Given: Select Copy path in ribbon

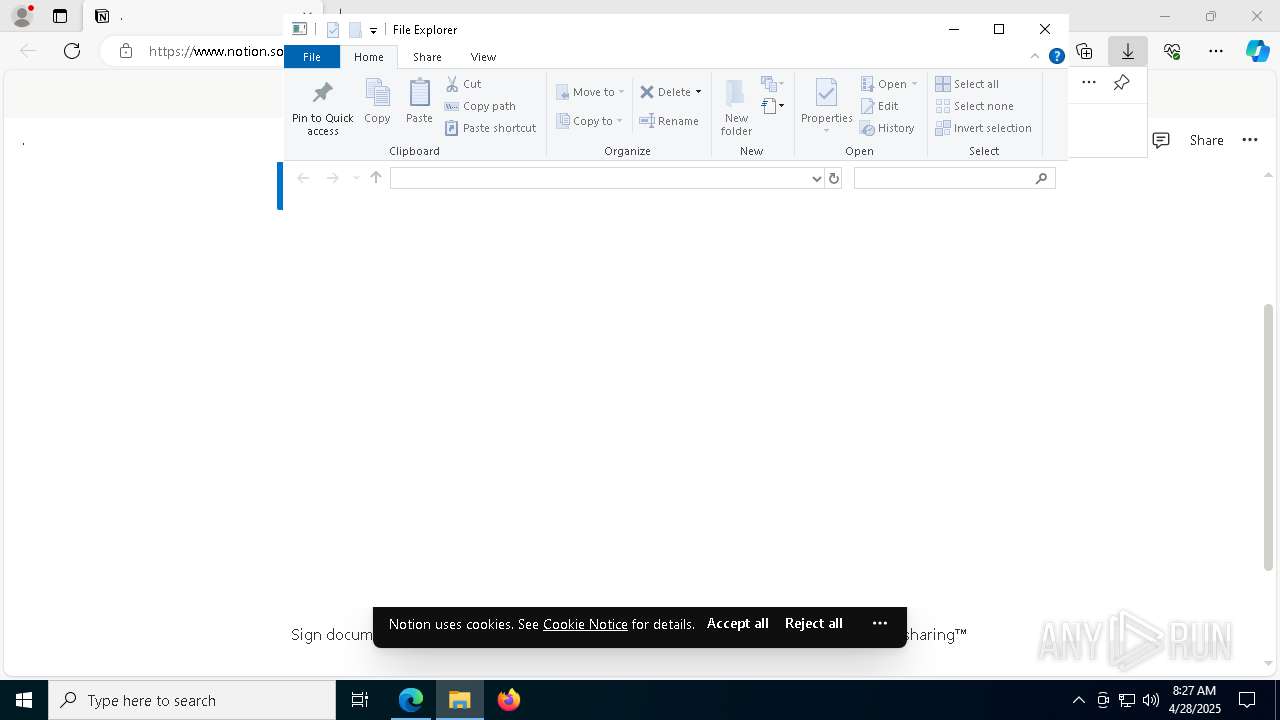Looking at the screenshot, I should 480,106.
